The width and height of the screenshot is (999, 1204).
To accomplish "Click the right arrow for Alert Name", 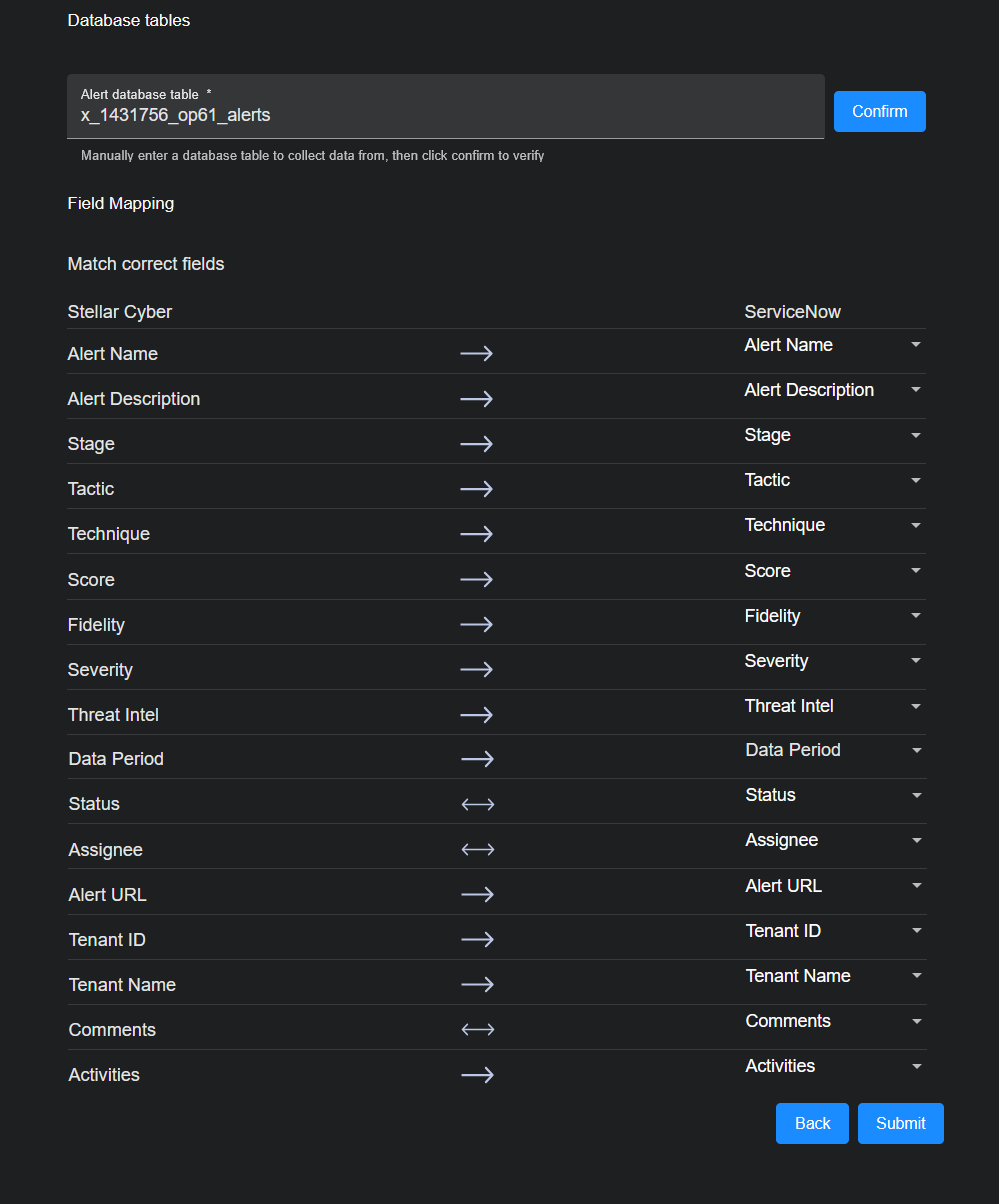I will pyautogui.click(x=476, y=354).
